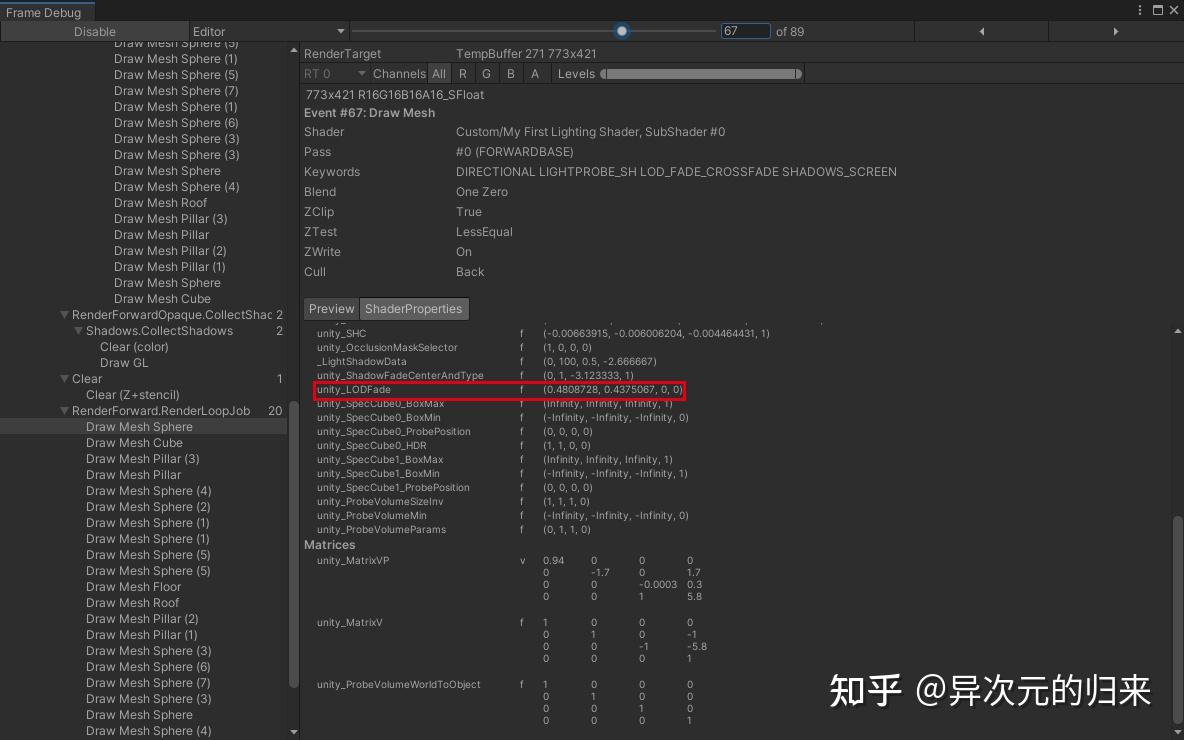Click the frame number field showing 67
The image size is (1184, 740).
coord(745,31)
